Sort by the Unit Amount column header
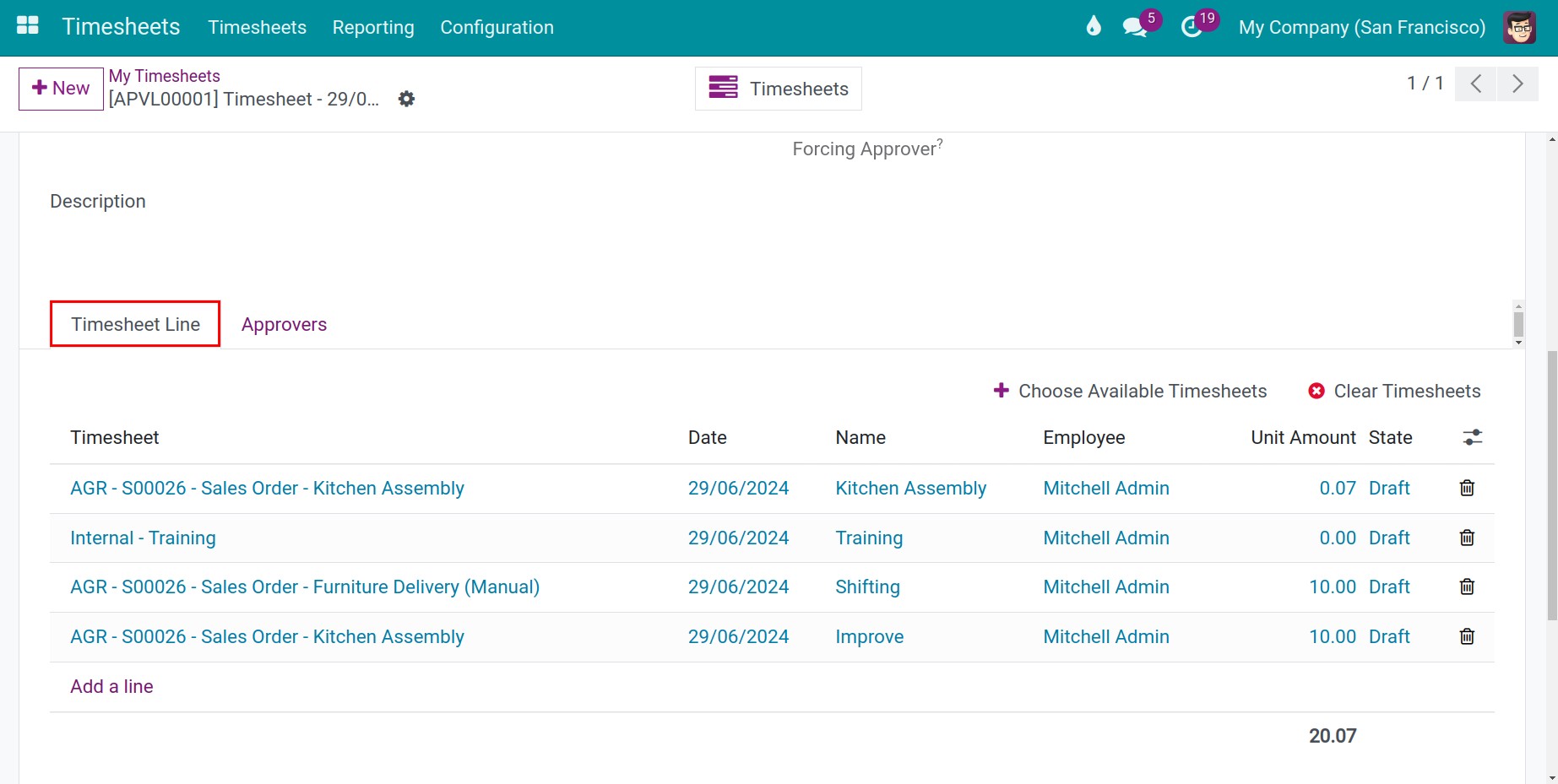This screenshot has width=1558, height=784. coord(1303,437)
